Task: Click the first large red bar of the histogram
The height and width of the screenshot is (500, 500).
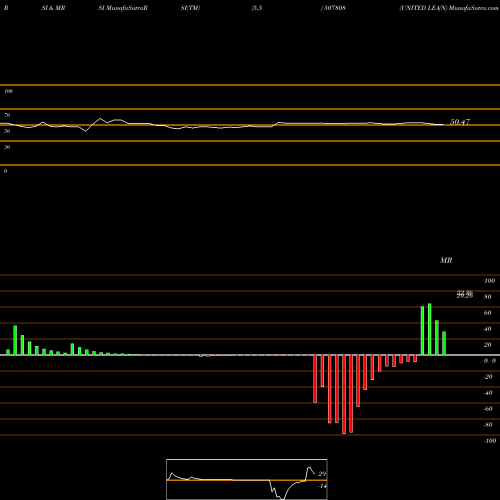Action: (x=315, y=379)
